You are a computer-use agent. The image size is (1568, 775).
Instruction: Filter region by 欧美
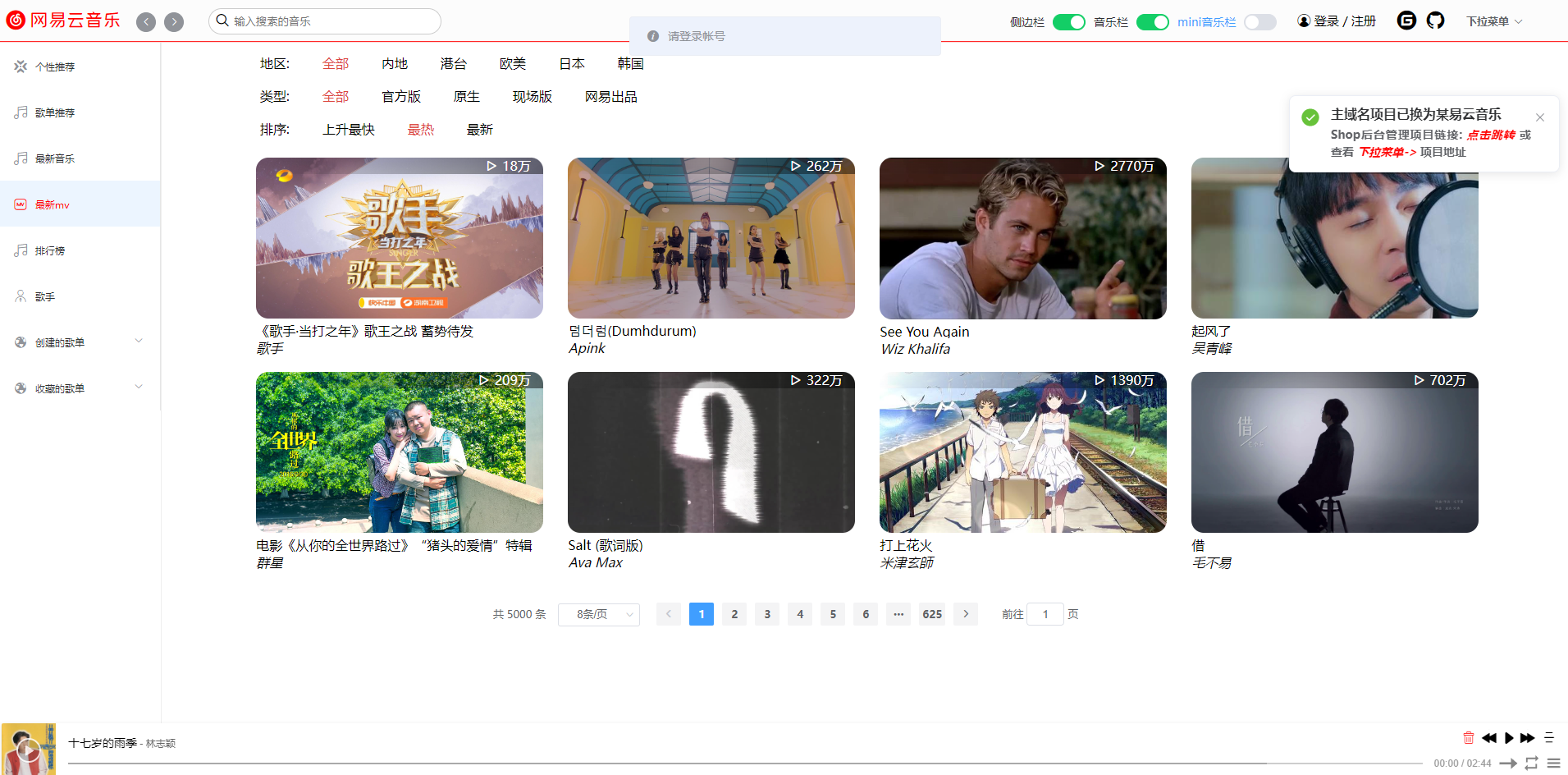pyautogui.click(x=513, y=64)
